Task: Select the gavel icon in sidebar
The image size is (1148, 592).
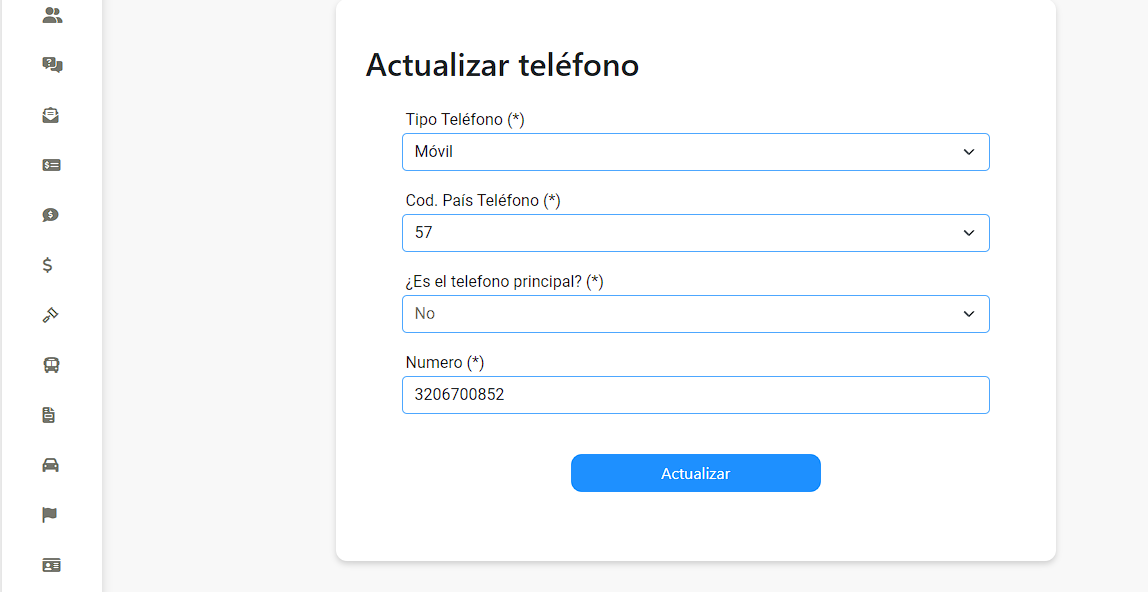Action: coord(50,315)
